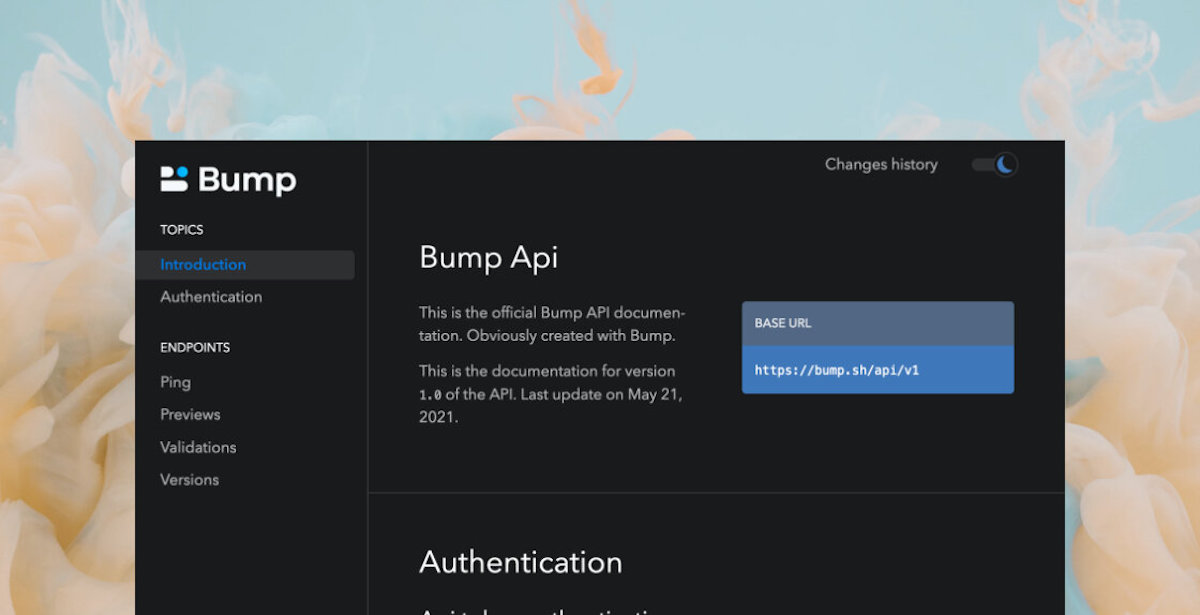This screenshot has width=1200, height=615.
Task: Open the Changes history link
Action: tap(881, 164)
